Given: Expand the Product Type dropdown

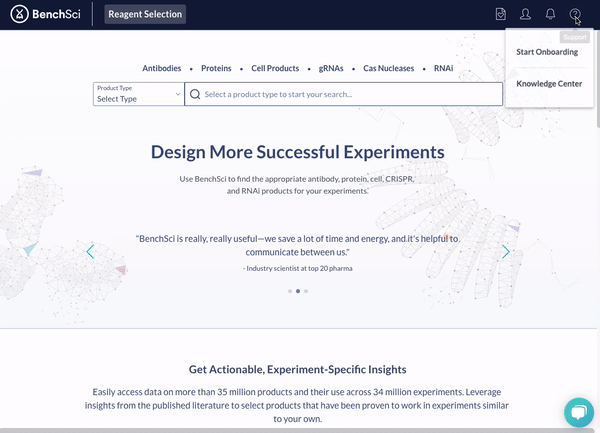Looking at the screenshot, I should tap(139, 94).
